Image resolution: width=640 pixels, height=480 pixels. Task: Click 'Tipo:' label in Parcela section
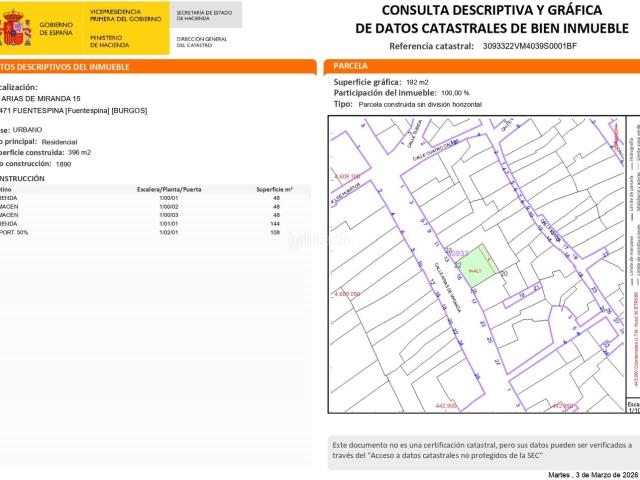coord(343,104)
